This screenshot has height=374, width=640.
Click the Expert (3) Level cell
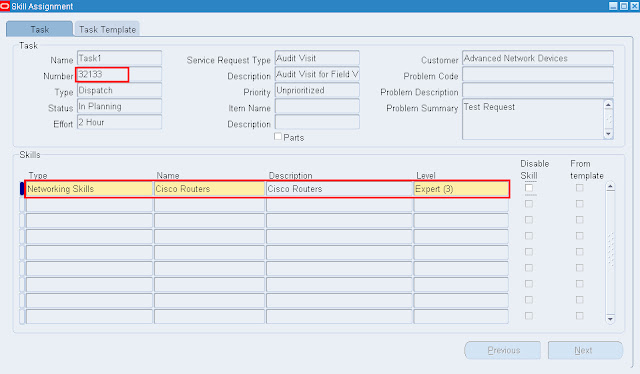[x=461, y=189]
